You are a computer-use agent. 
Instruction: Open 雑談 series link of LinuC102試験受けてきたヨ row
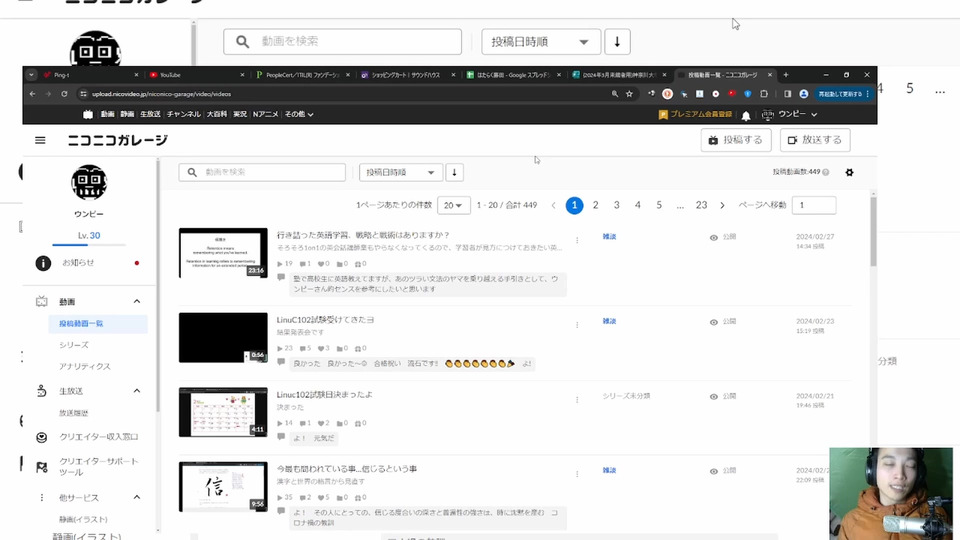click(609, 321)
